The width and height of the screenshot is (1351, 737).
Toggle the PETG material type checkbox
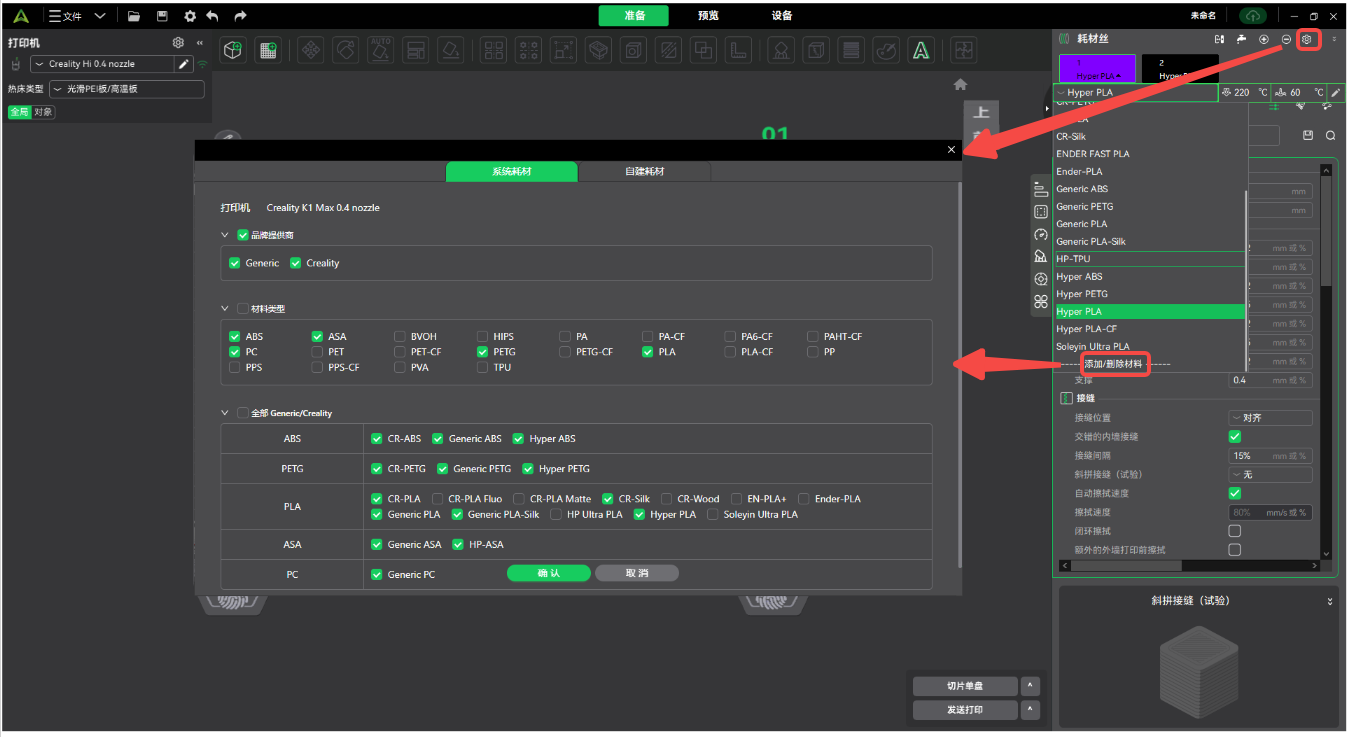[484, 352]
